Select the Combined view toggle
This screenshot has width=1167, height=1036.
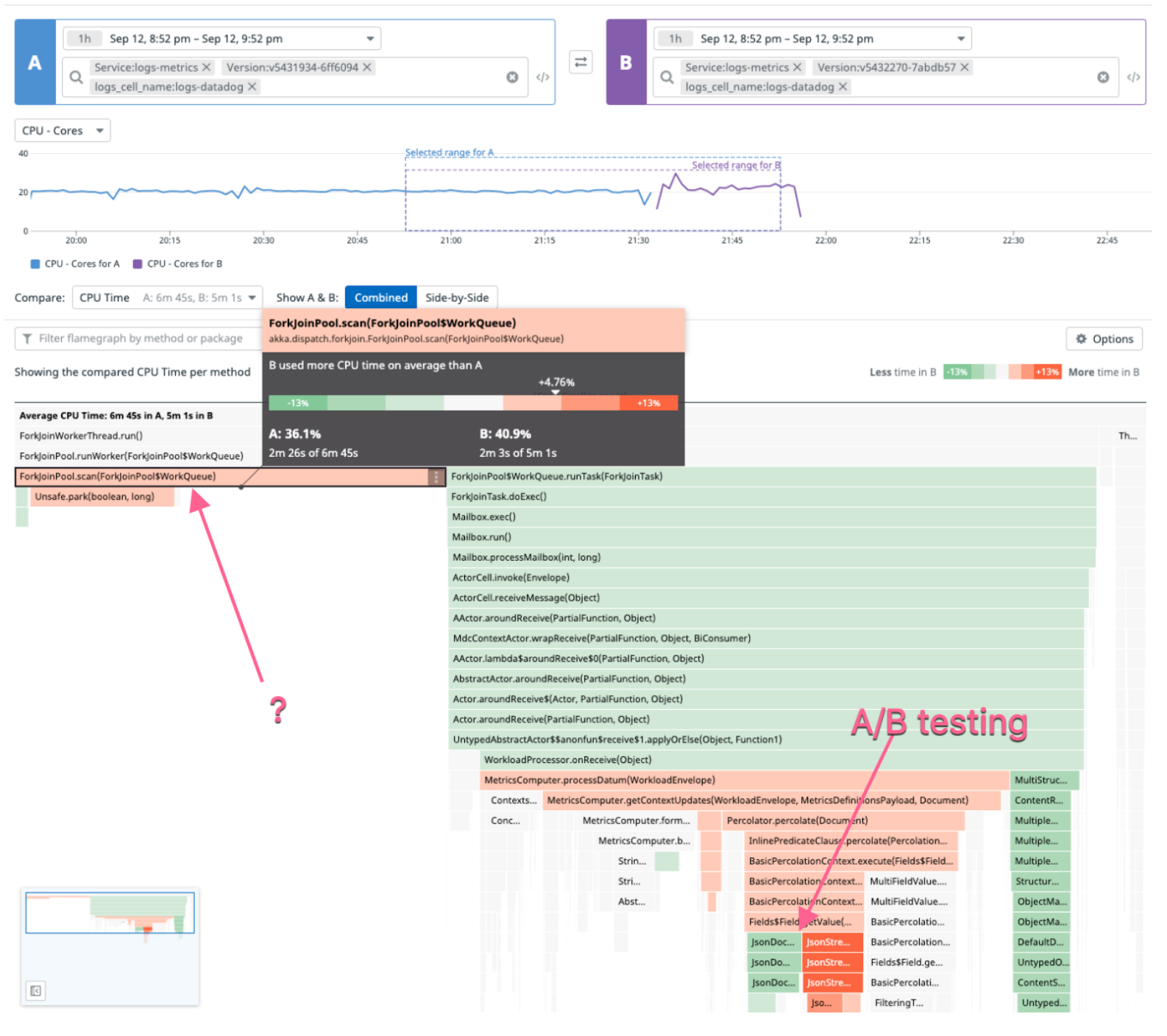point(380,297)
